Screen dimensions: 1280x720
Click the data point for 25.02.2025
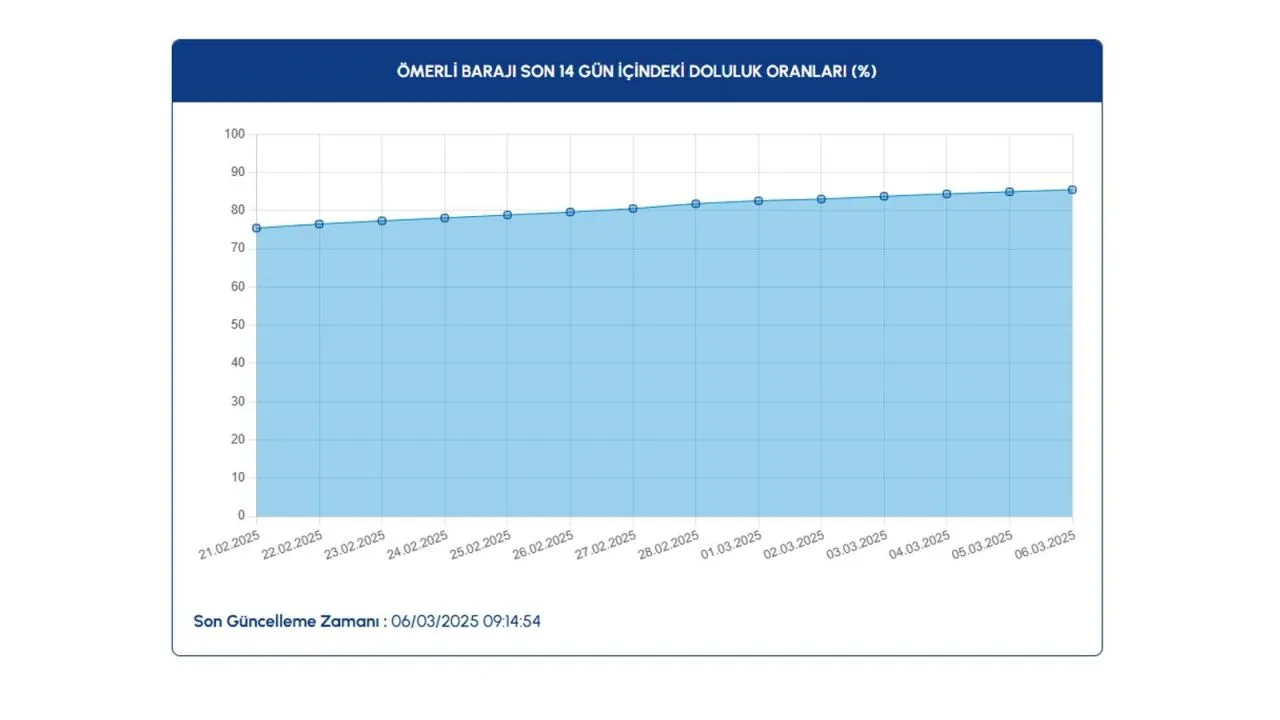click(507, 215)
